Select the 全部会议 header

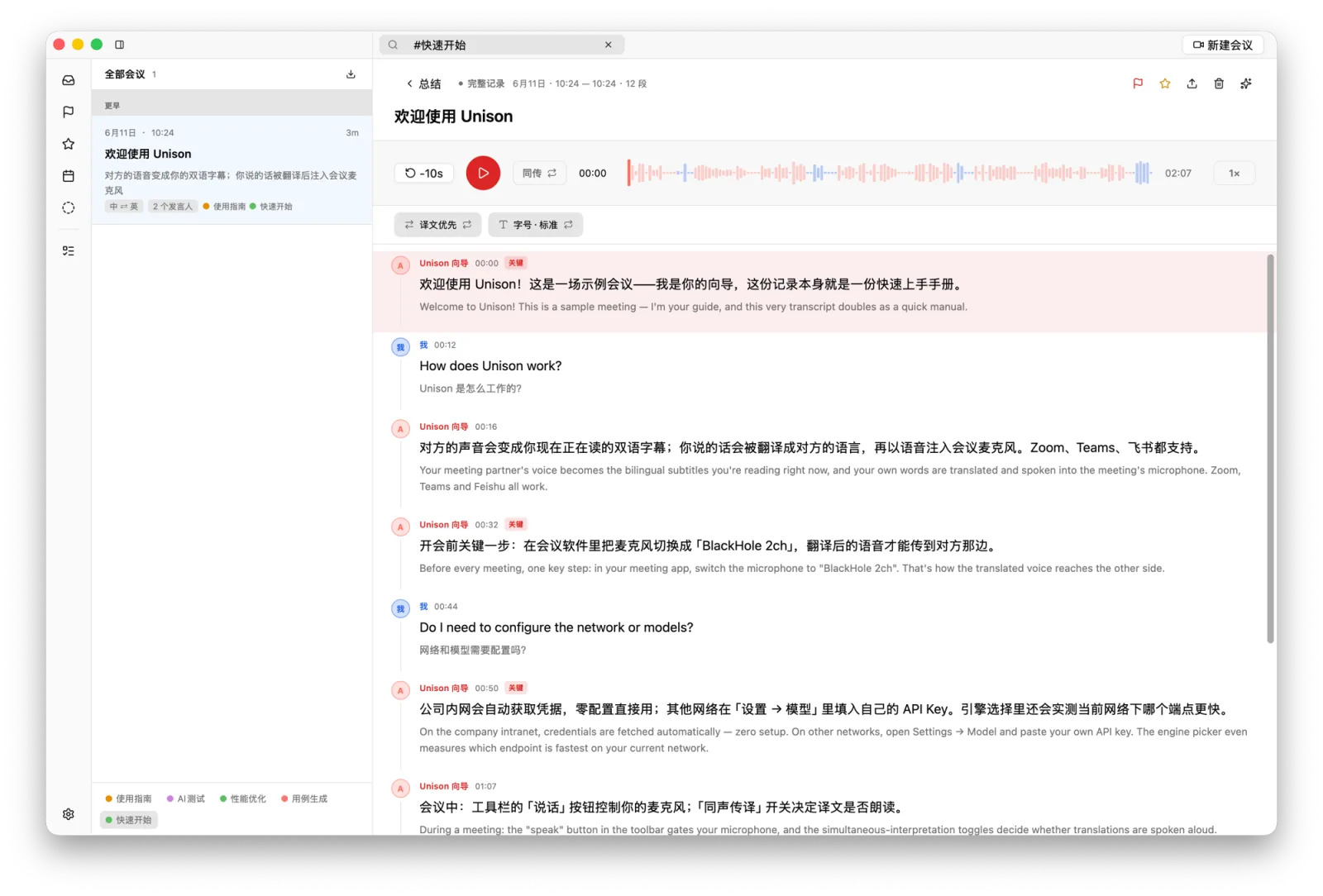click(x=125, y=74)
